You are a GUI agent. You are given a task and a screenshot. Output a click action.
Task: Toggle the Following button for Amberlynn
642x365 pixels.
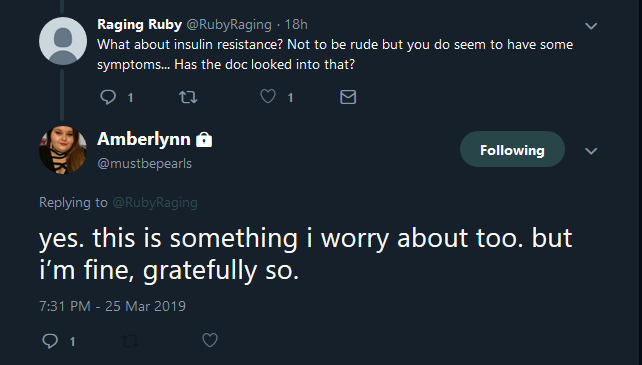(x=512, y=149)
